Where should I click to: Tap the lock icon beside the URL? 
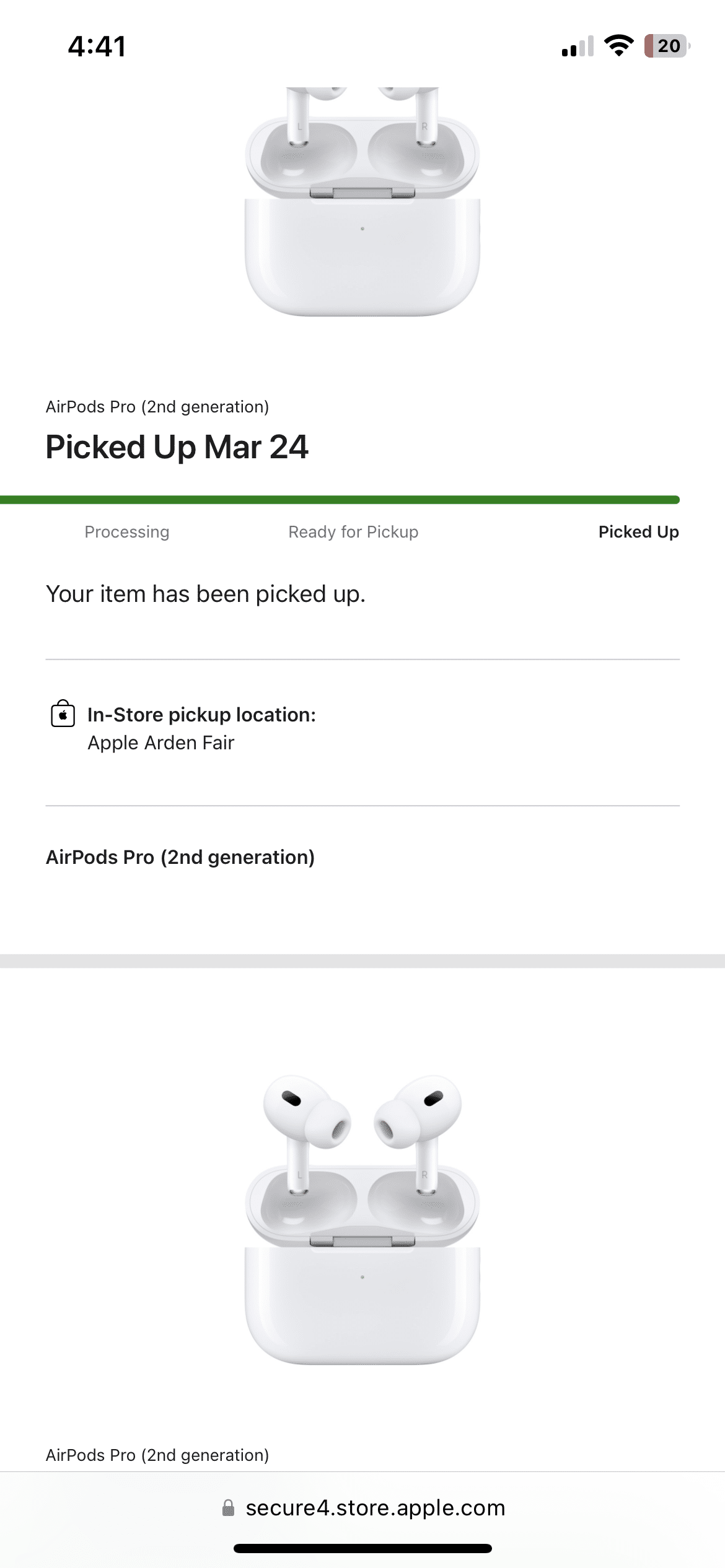coord(228,1508)
